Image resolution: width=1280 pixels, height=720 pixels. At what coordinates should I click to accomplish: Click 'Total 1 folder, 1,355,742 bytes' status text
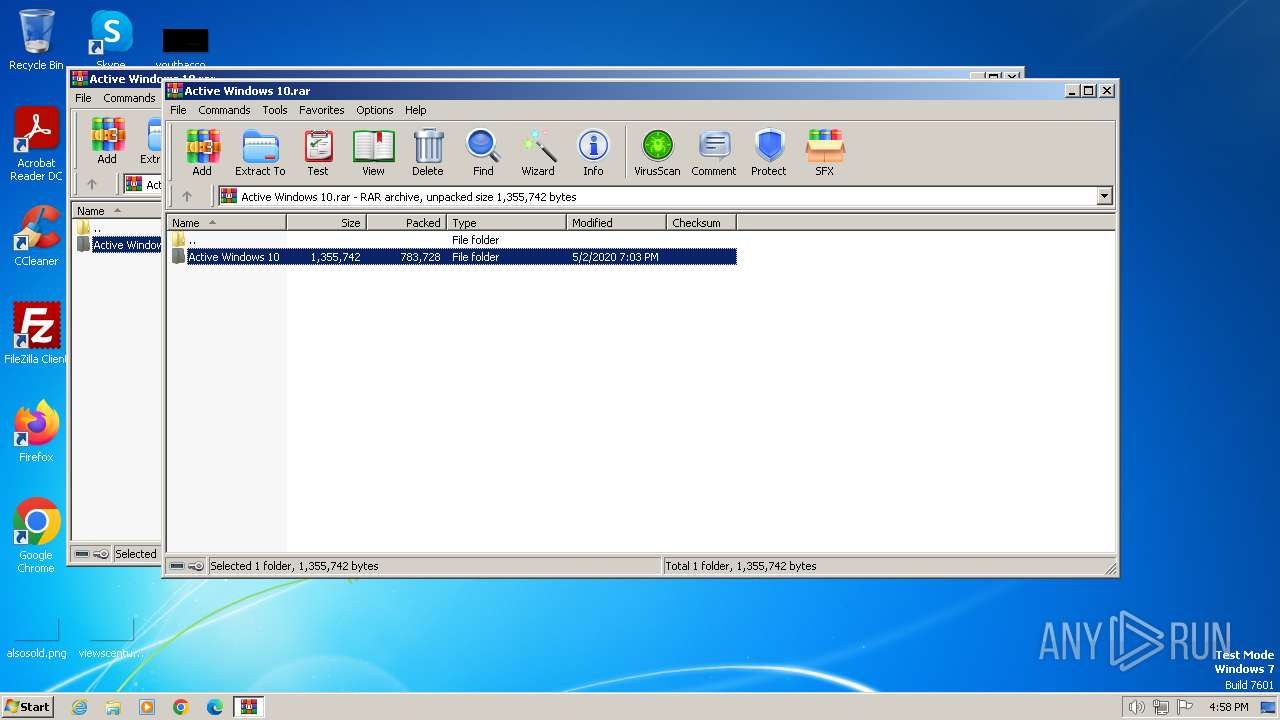coord(741,566)
